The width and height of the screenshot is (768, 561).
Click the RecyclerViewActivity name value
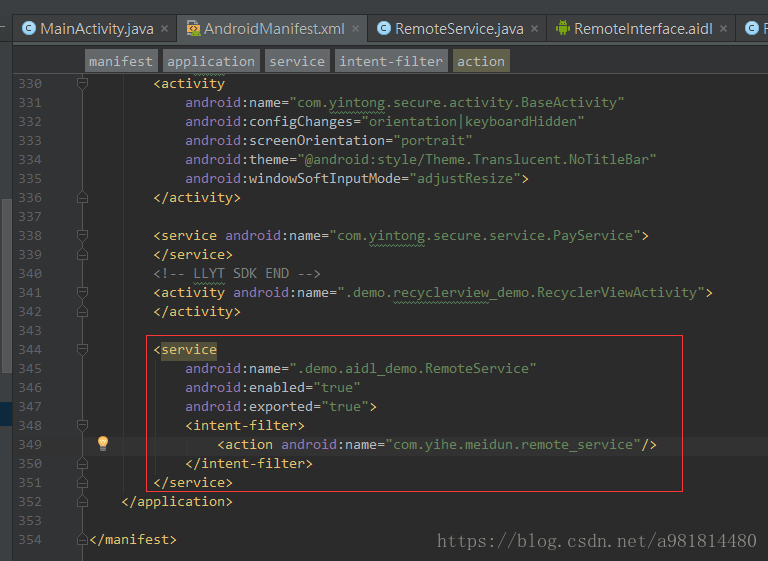pos(521,293)
